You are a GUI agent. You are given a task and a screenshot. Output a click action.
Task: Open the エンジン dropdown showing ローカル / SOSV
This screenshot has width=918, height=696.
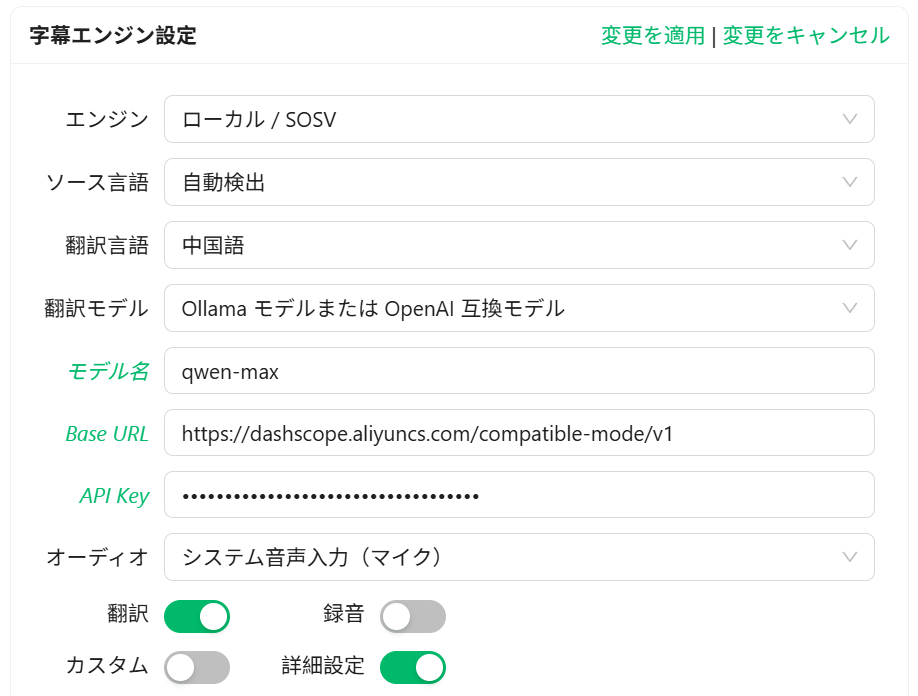point(519,120)
